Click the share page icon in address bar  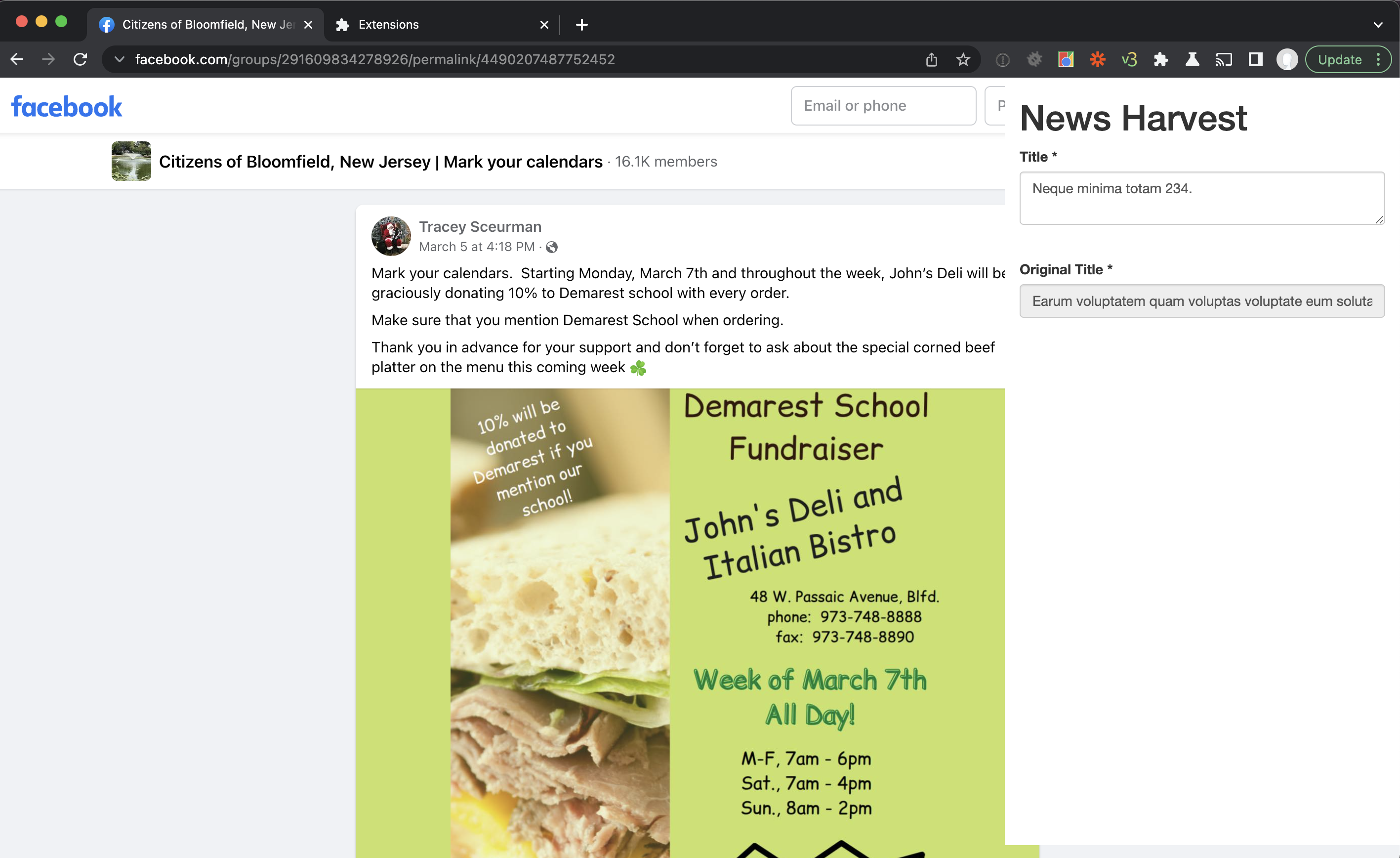pyautogui.click(x=931, y=60)
